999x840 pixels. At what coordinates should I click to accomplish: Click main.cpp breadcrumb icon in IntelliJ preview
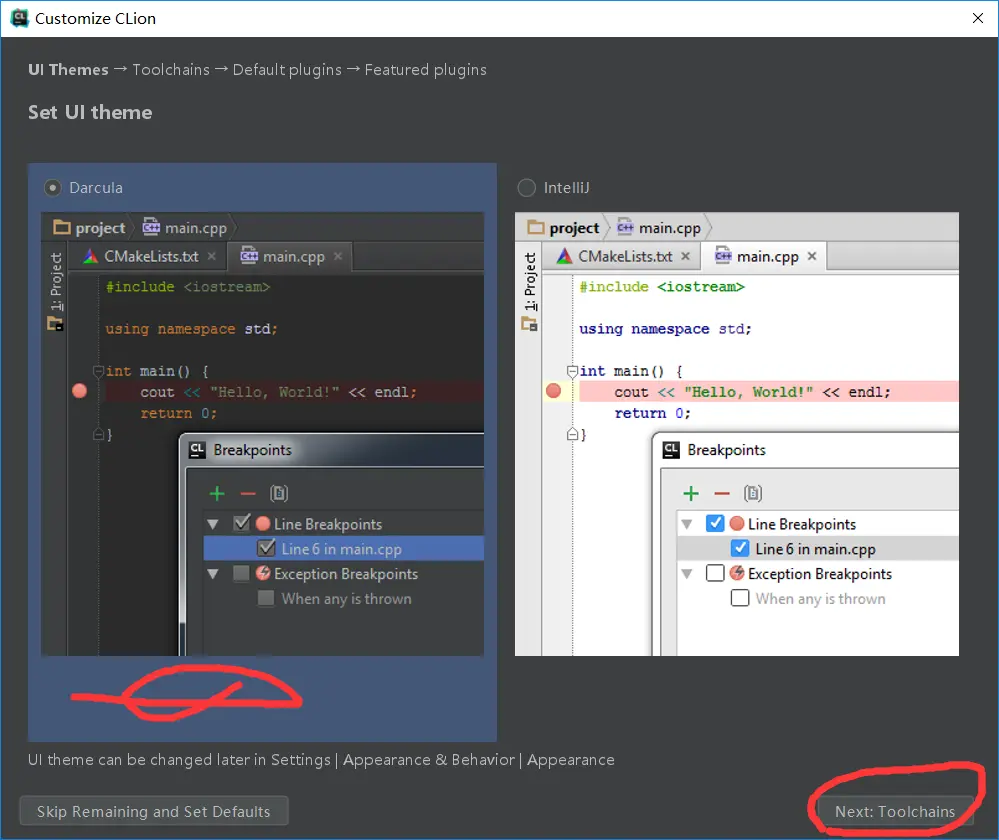[x=625, y=226]
